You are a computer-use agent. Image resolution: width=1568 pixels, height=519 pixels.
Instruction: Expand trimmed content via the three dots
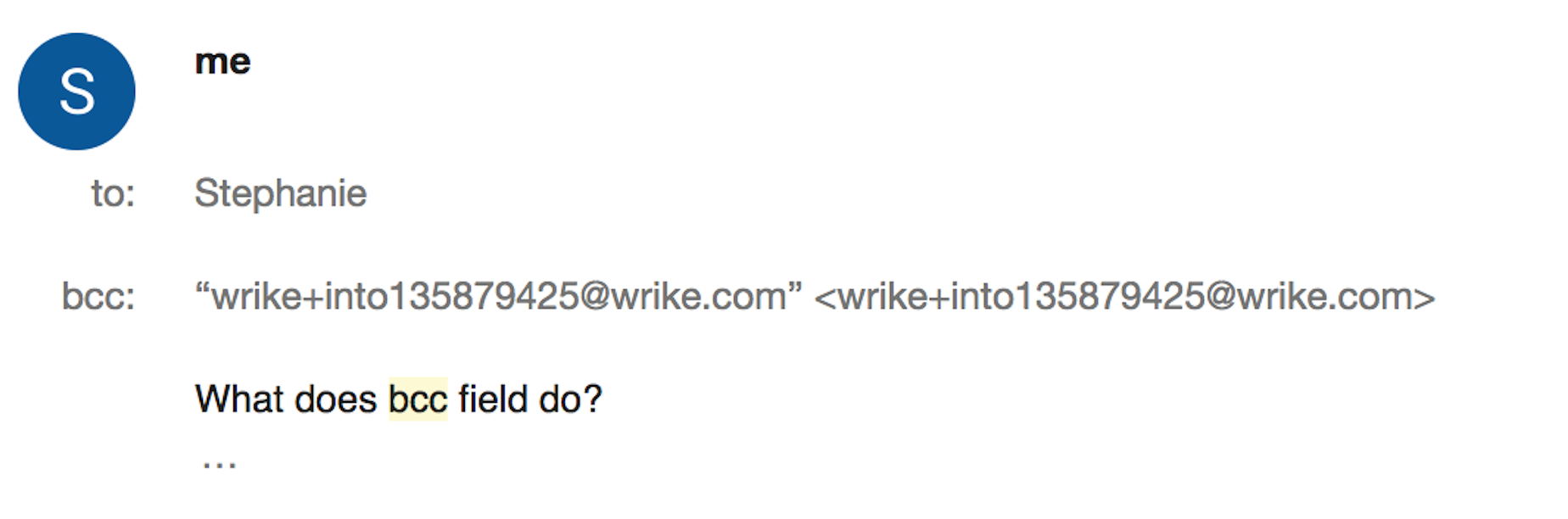(219, 464)
